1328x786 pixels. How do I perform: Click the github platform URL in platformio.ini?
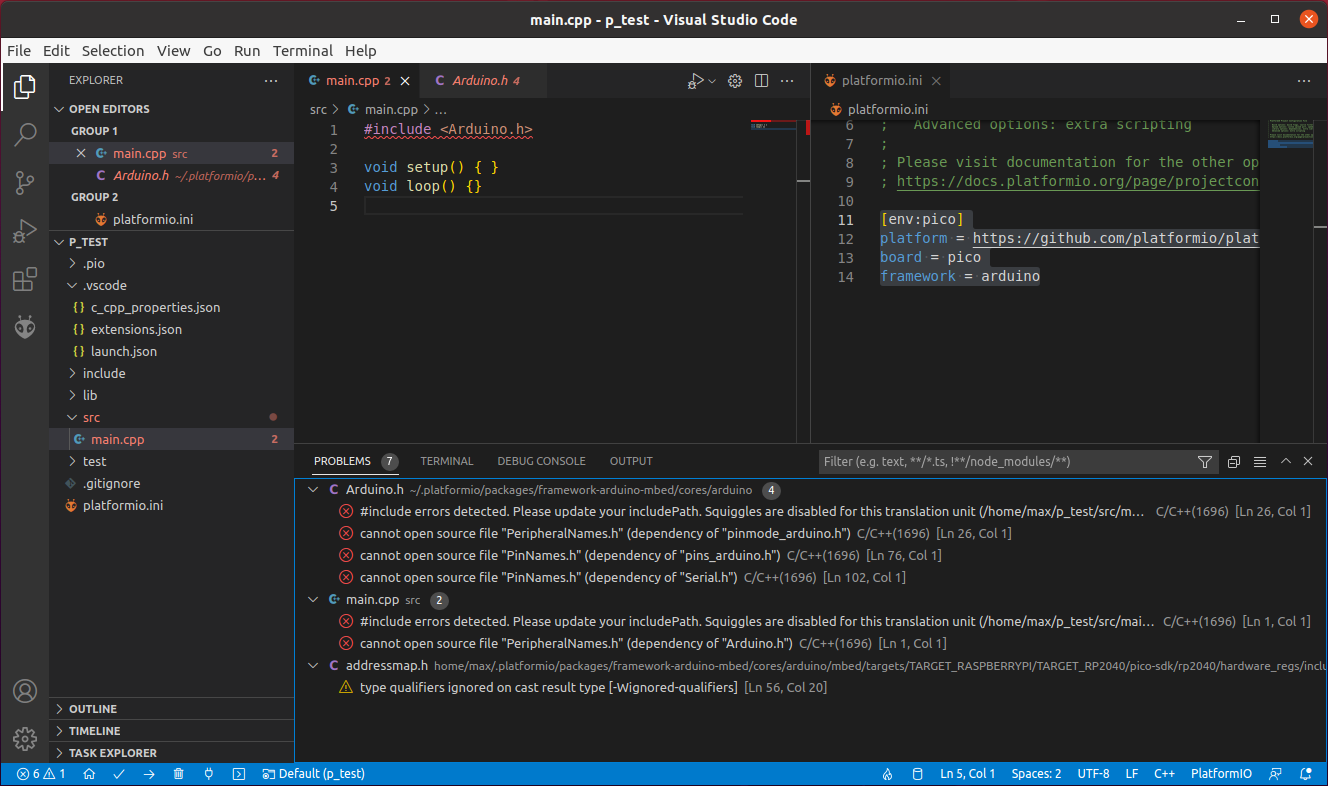(1114, 239)
